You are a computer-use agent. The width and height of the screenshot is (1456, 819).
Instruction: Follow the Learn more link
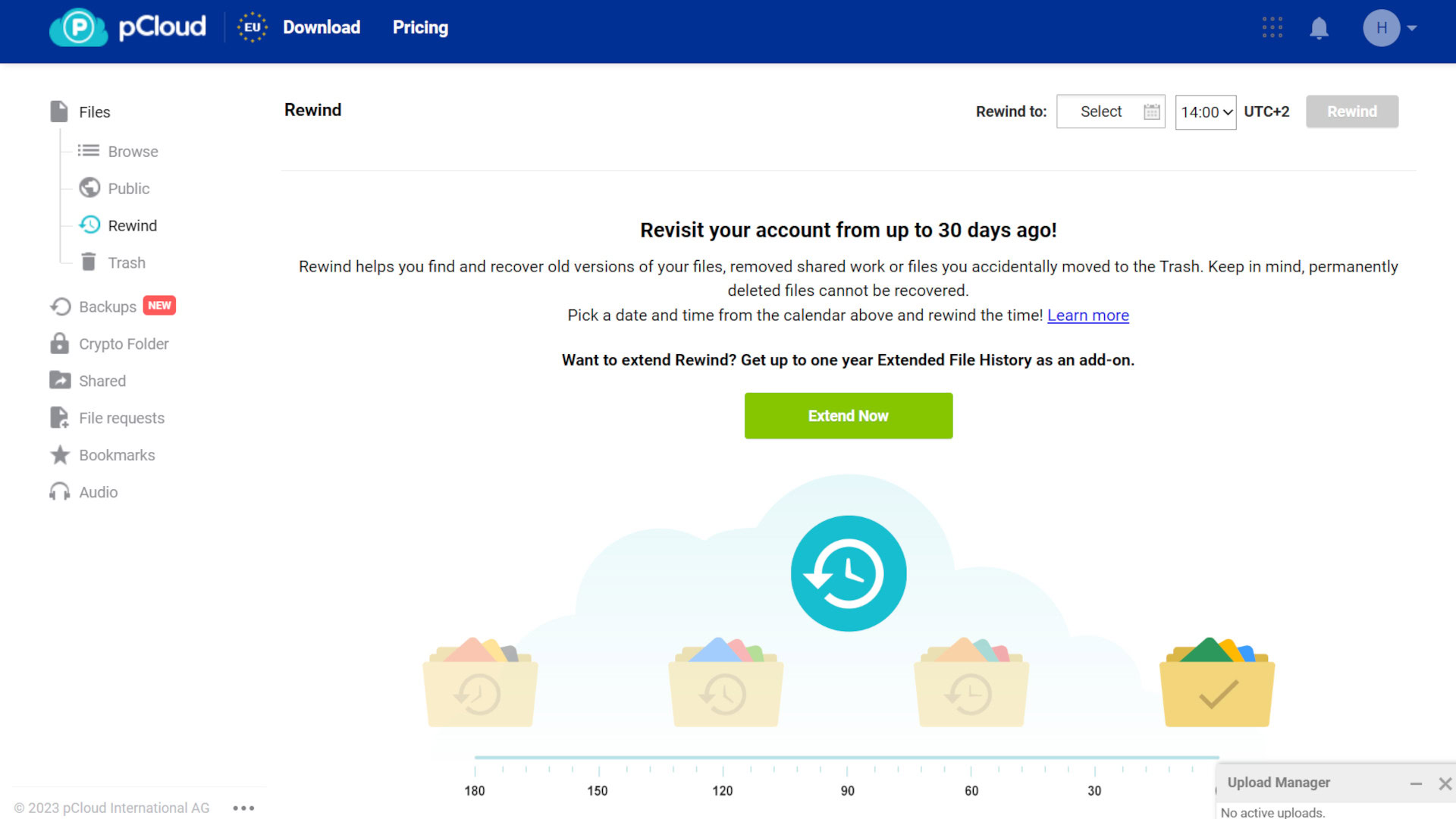pyautogui.click(x=1087, y=315)
